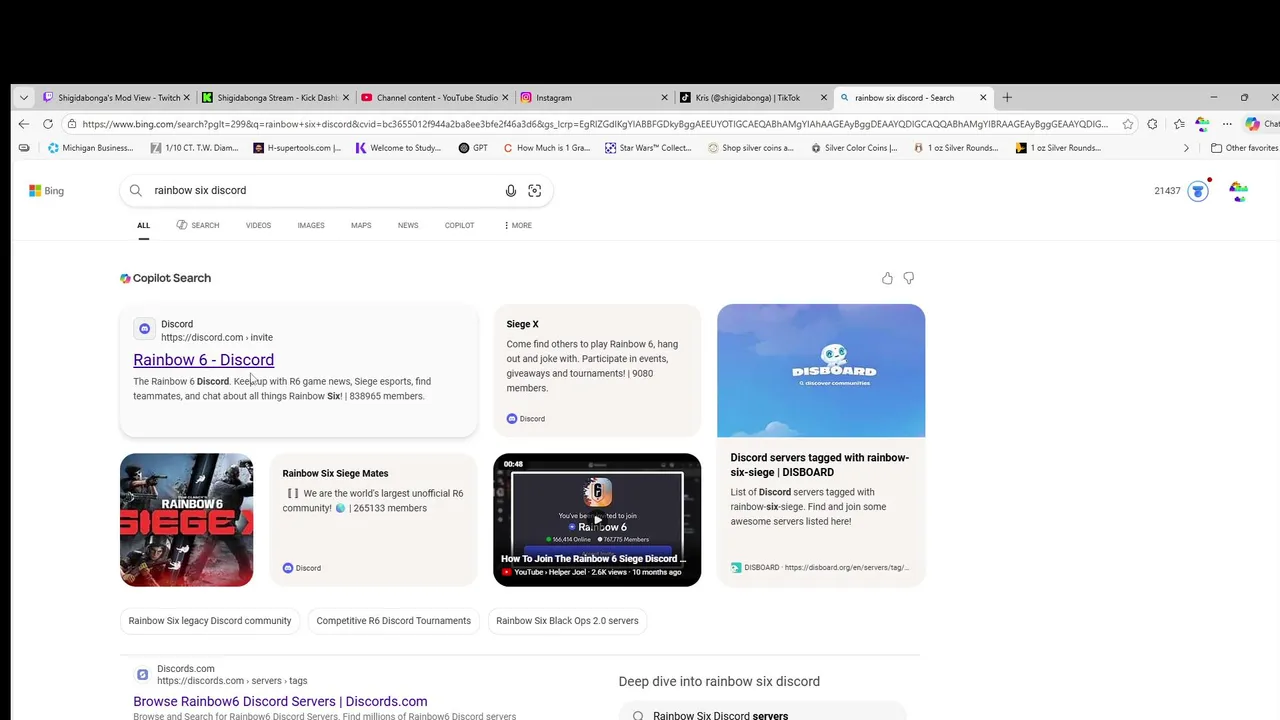Open GPT bookmark
Viewport: 1280px width, 720px height.
click(473, 148)
